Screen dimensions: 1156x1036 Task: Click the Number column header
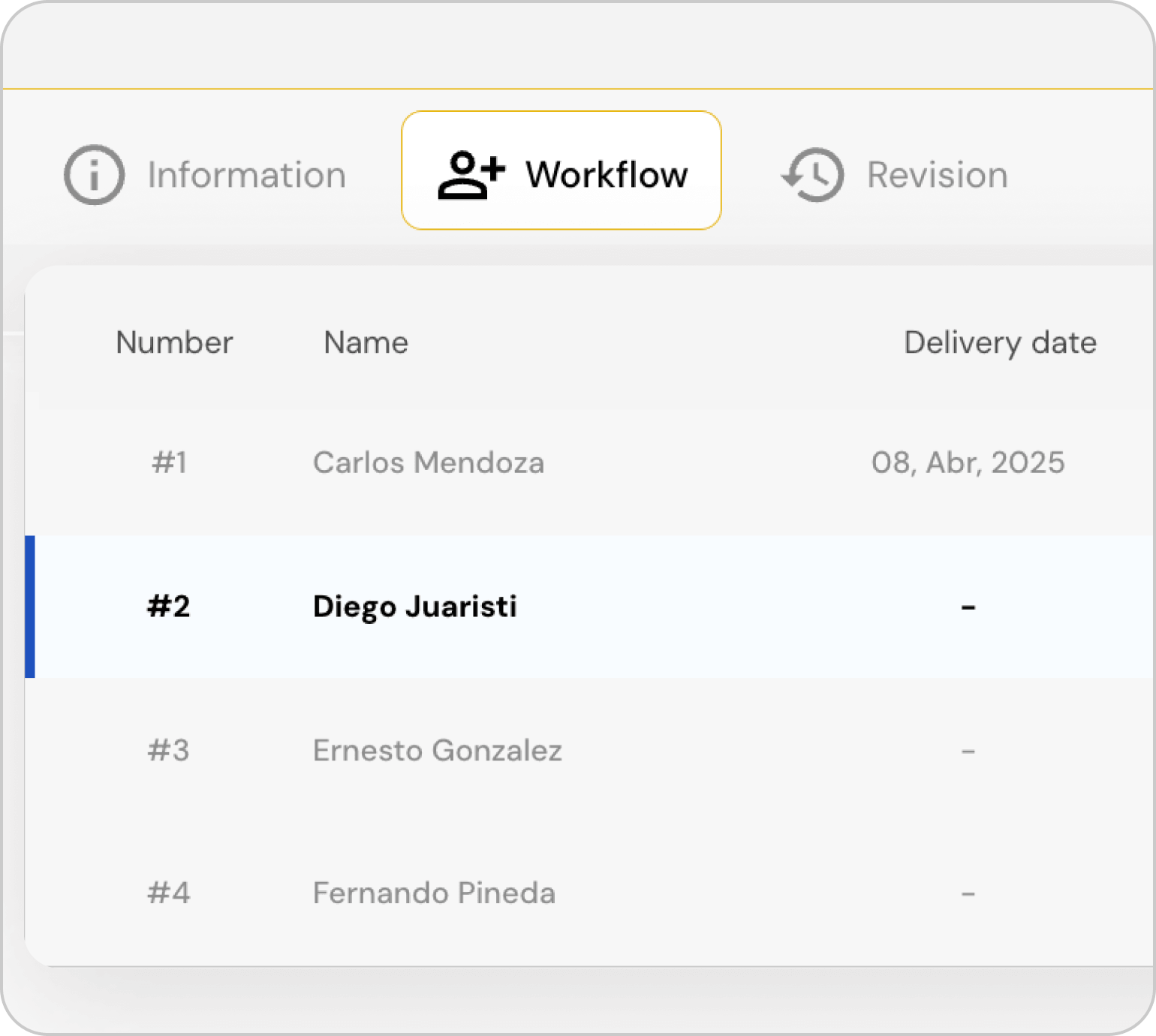point(174,342)
